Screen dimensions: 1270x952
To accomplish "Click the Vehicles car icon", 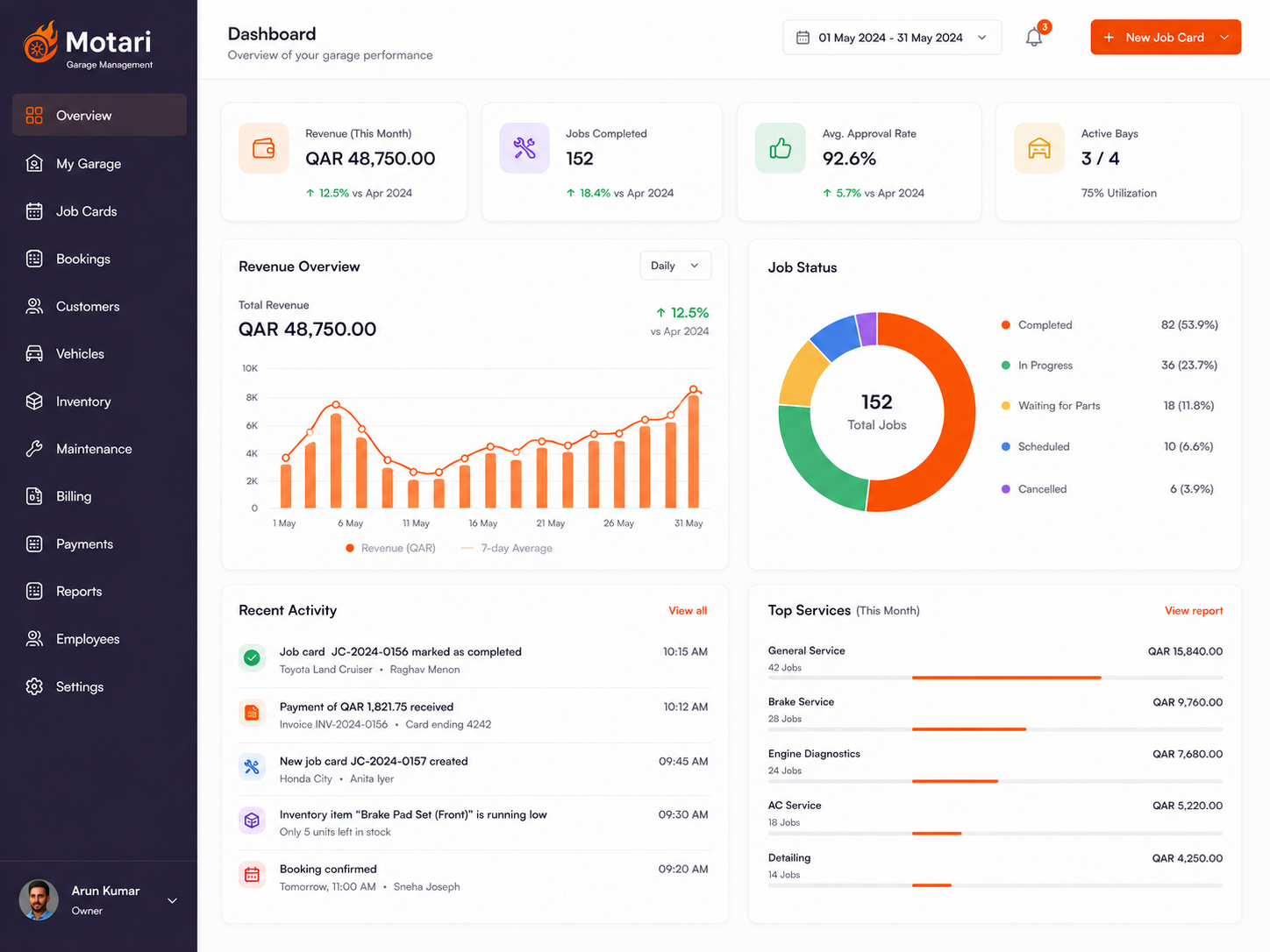I will (x=34, y=353).
